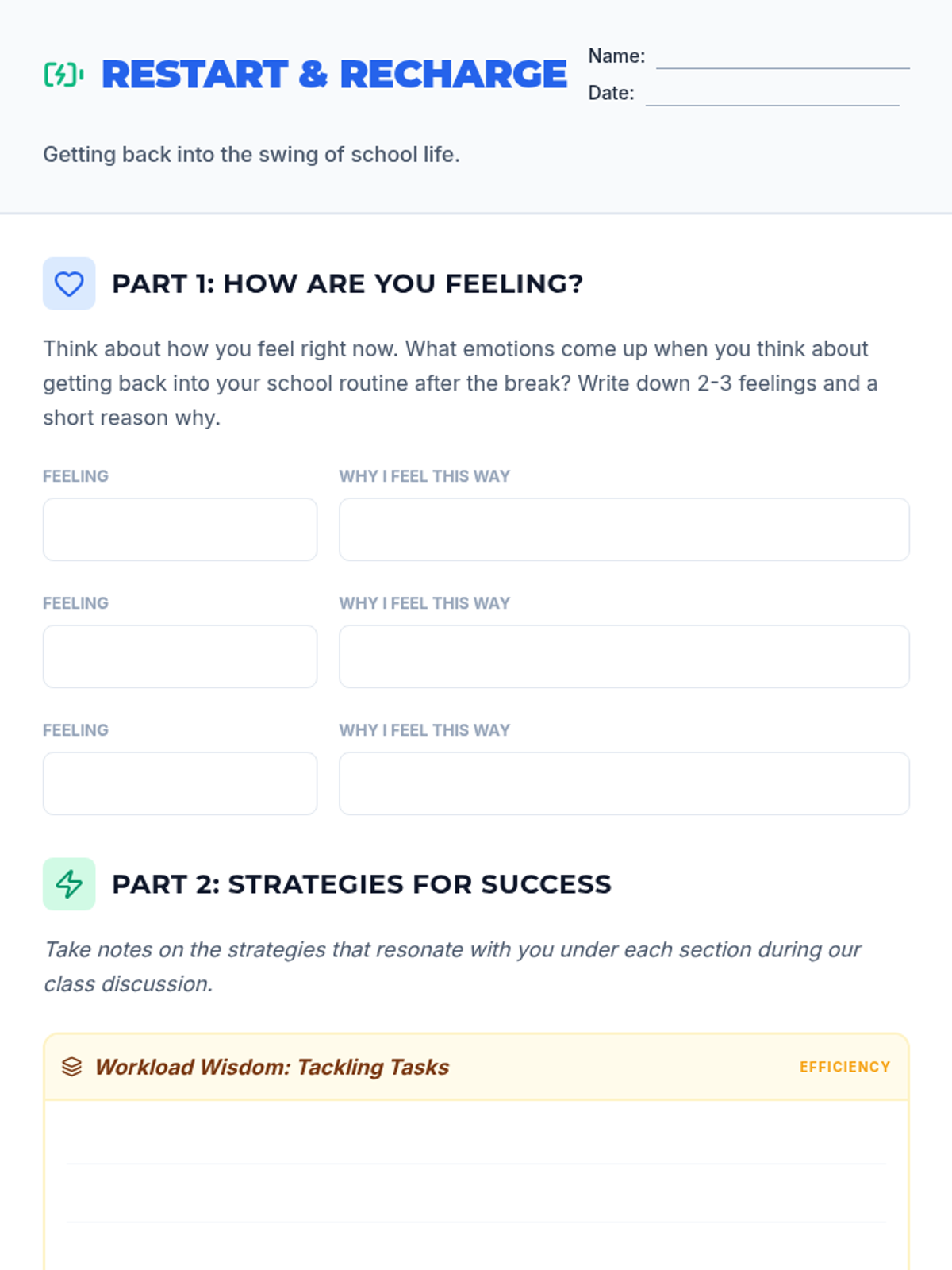The width and height of the screenshot is (952, 1270).
Task: Click the third 'Why I feel this way' box
Action: [x=624, y=783]
